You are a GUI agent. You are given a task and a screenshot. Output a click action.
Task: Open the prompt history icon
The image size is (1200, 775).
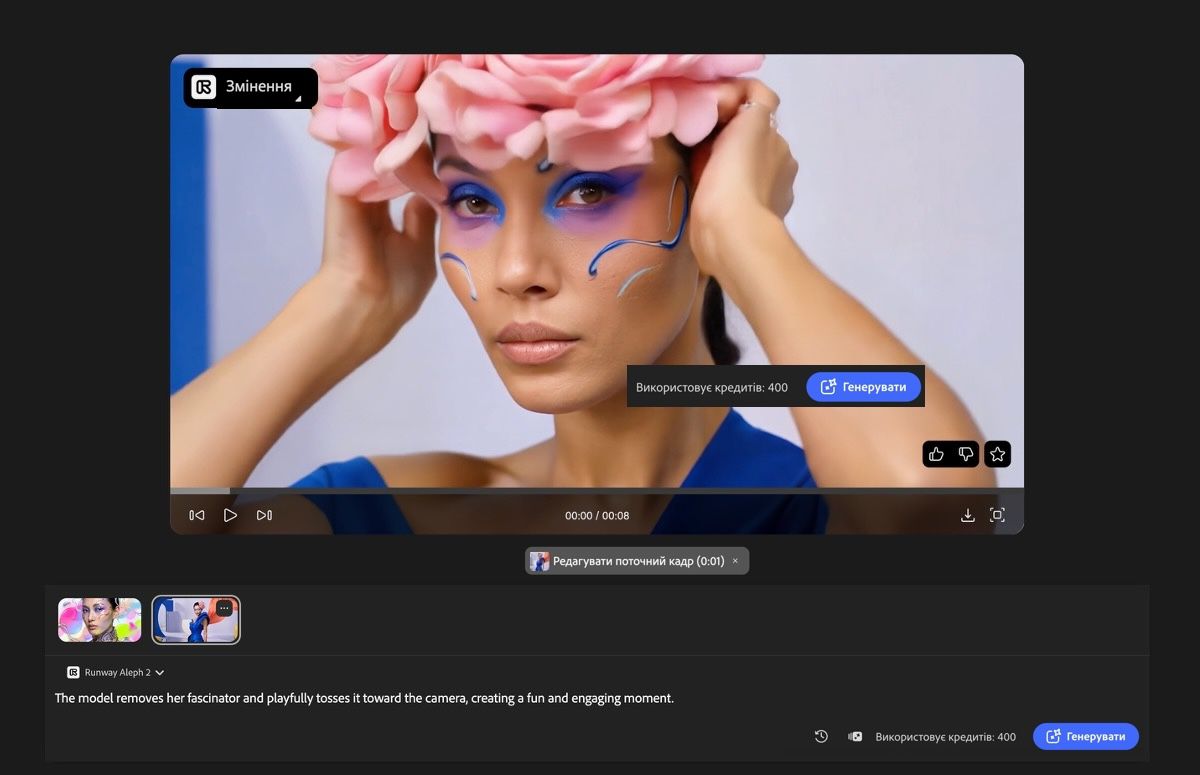[821, 736]
